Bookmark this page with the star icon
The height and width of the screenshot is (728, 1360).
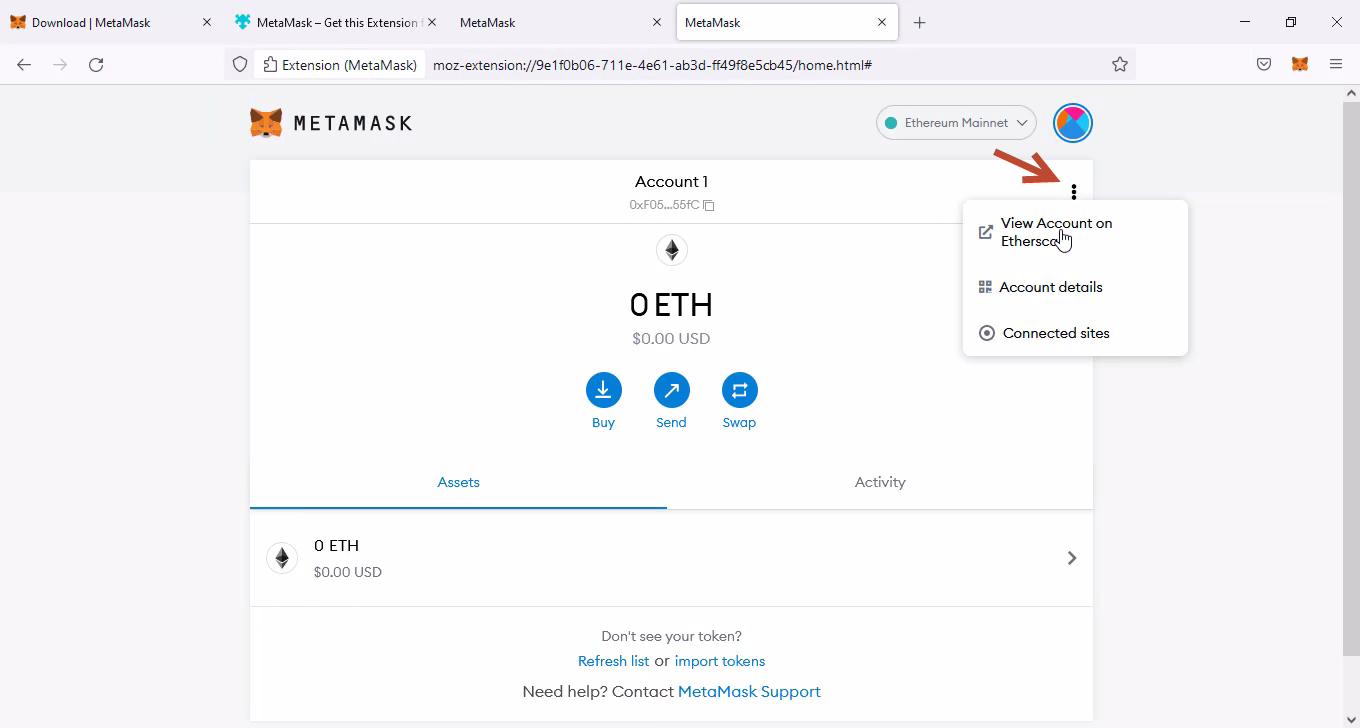click(x=1119, y=64)
